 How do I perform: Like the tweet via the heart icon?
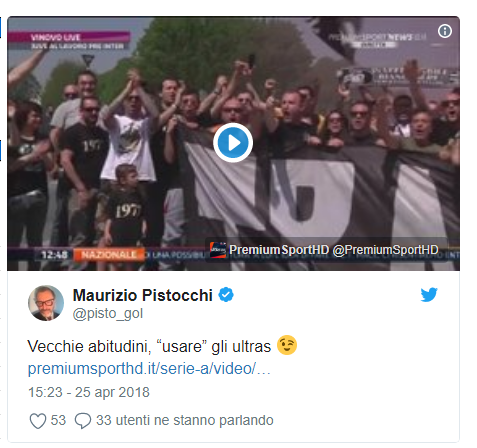point(38,421)
